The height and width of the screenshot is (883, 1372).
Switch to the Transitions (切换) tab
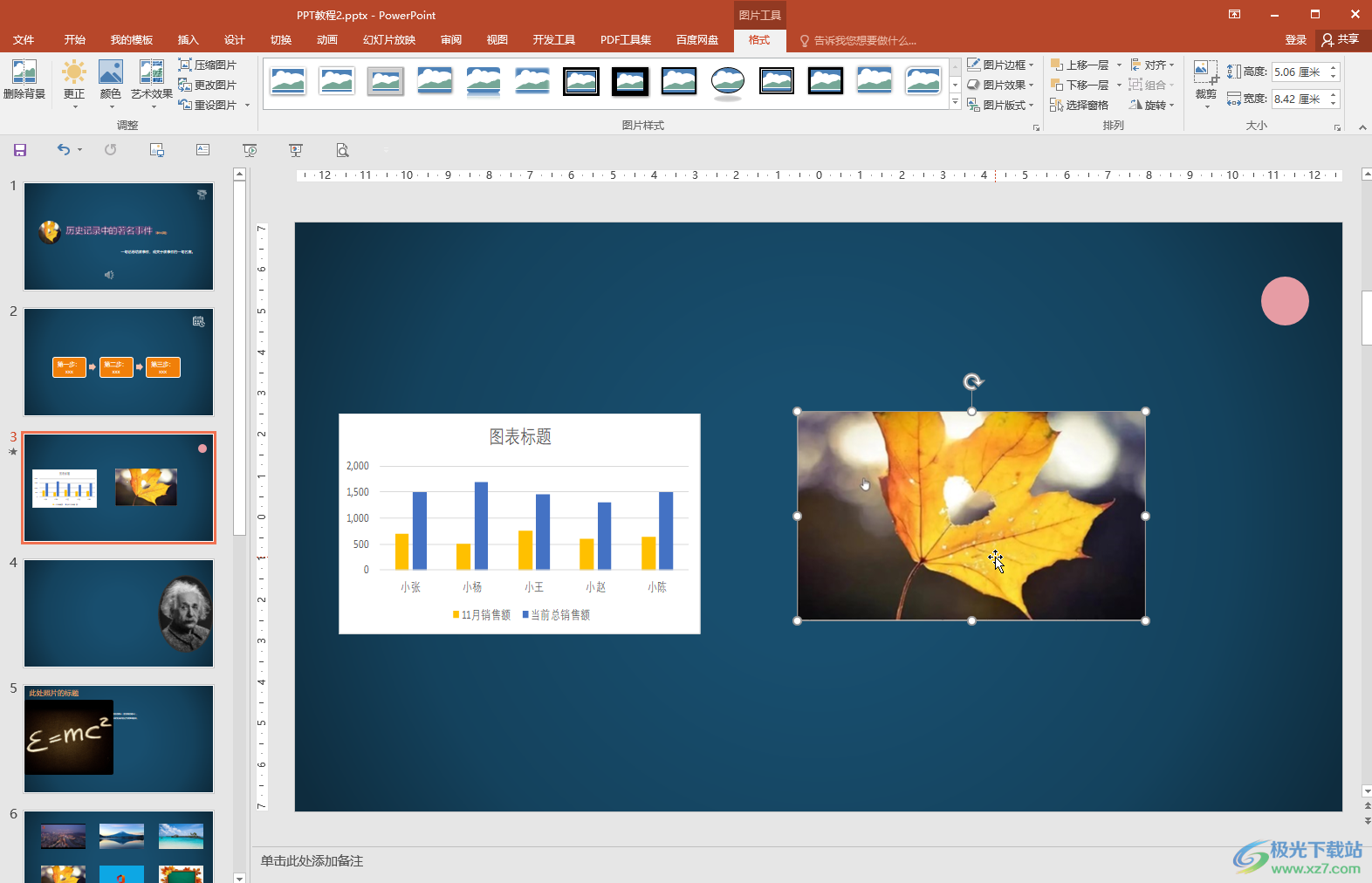(x=281, y=40)
